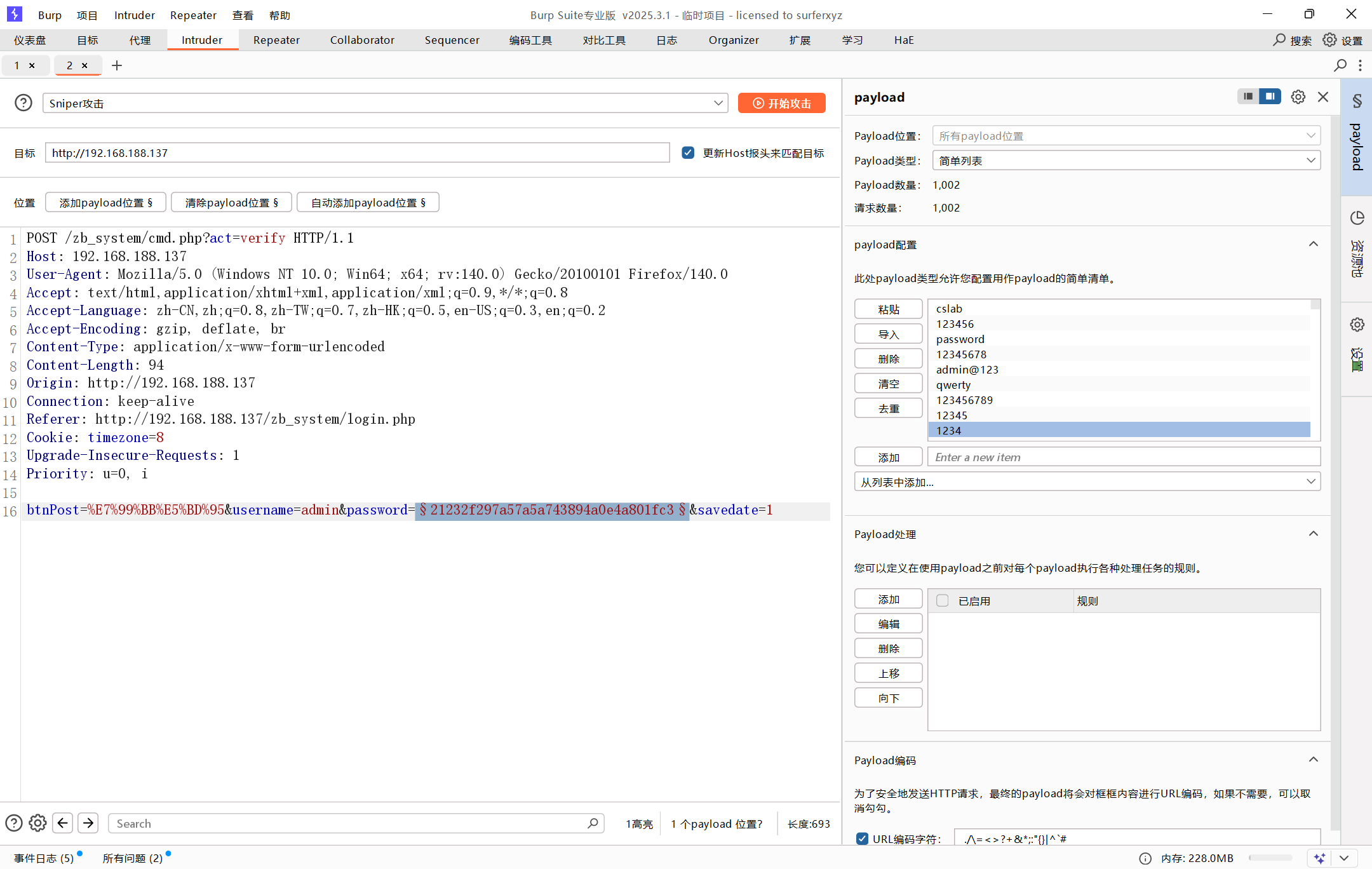The width and height of the screenshot is (1372, 869).
Task: Click 清除payload位置 § button
Action: point(231,203)
